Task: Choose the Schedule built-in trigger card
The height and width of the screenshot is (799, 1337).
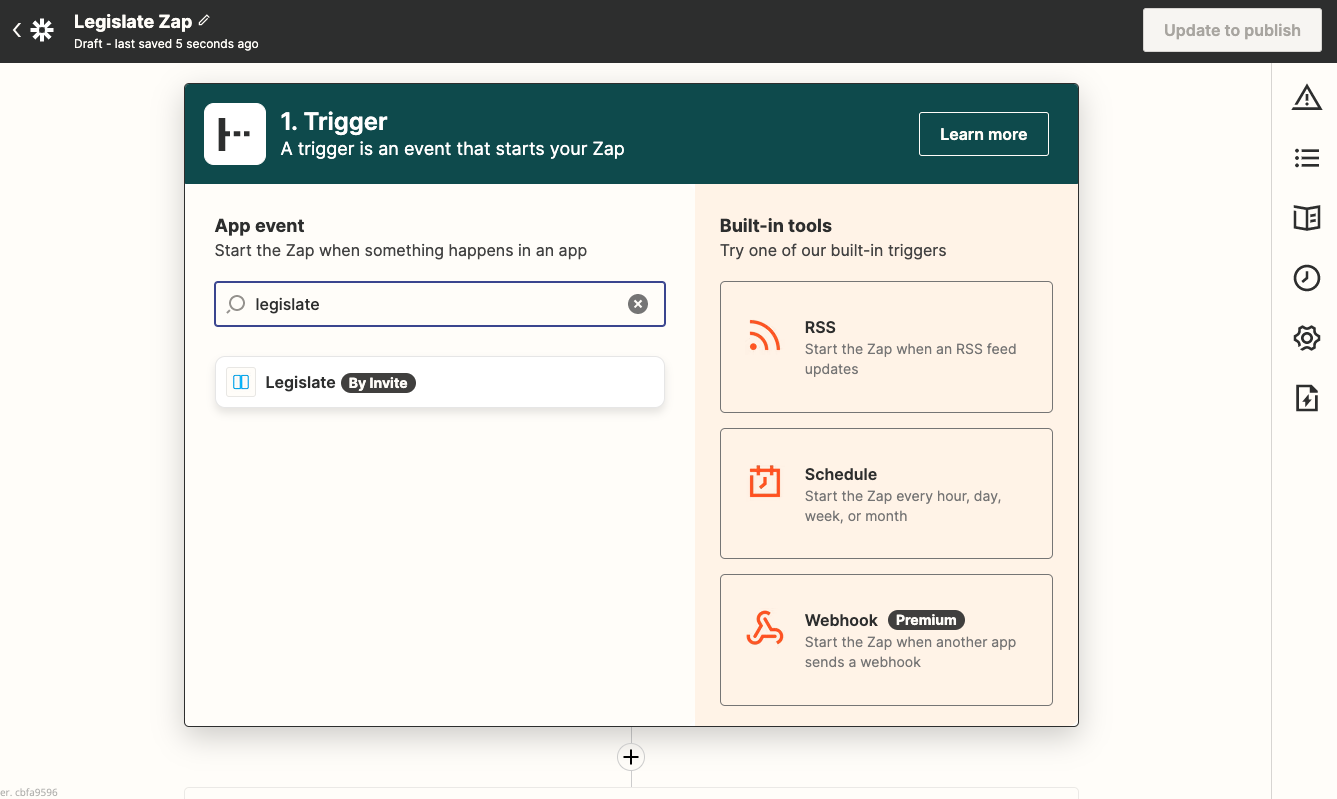Action: (886, 493)
